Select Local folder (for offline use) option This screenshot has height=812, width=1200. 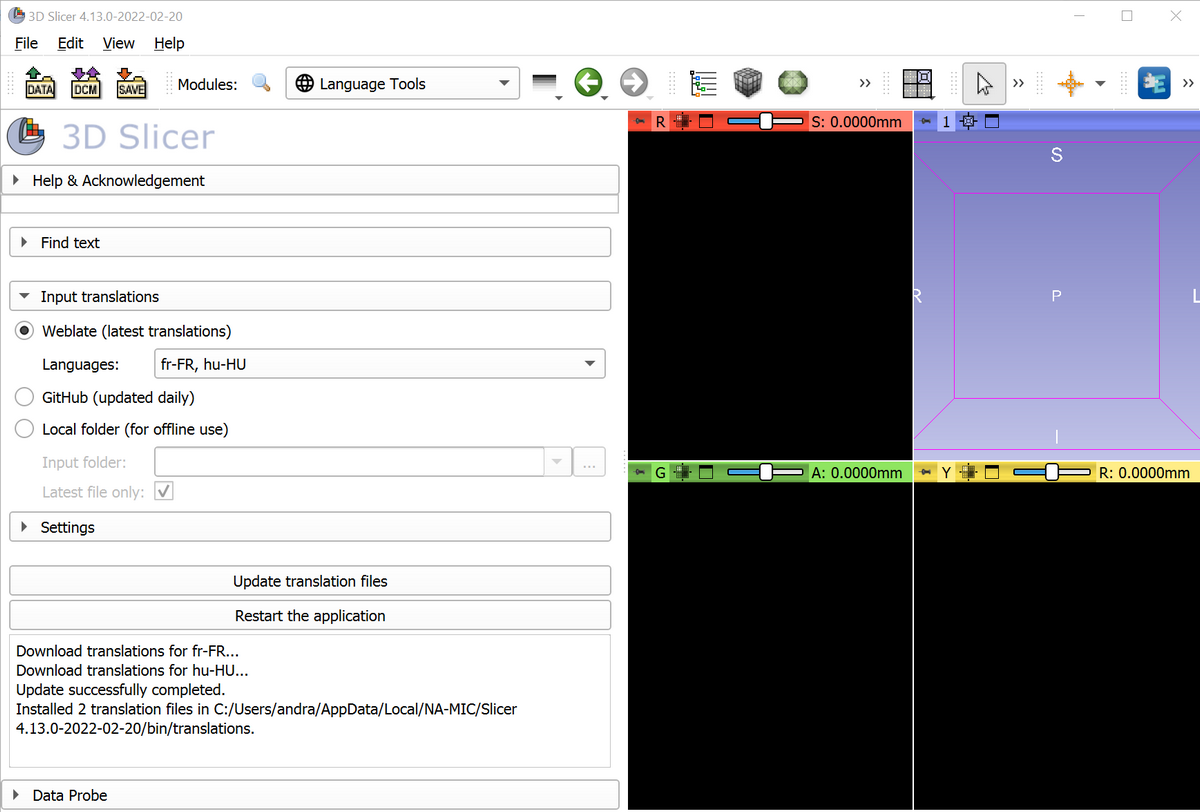[x=25, y=429]
